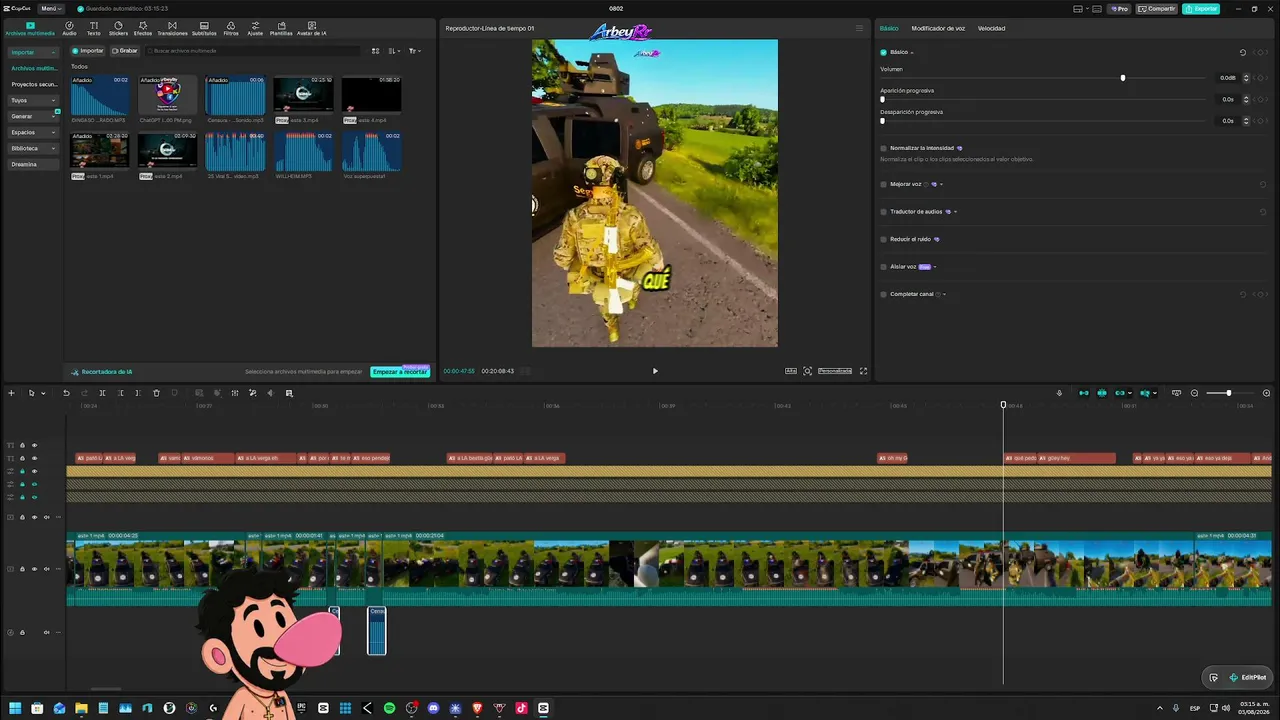
Task: Enable the Aislar voz checkbox
Action: pos(883,267)
